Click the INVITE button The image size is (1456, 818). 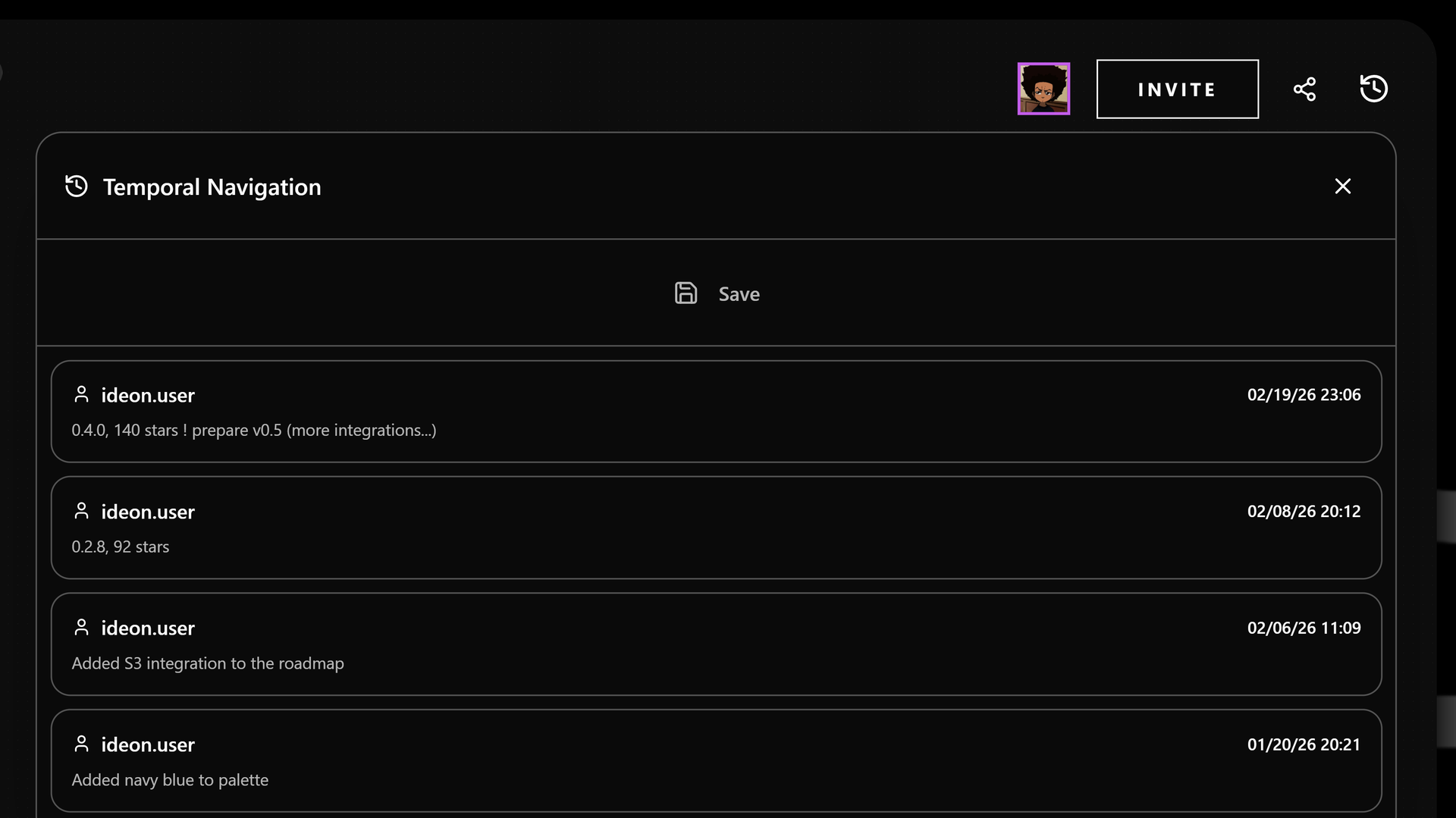tap(1177, 89)
